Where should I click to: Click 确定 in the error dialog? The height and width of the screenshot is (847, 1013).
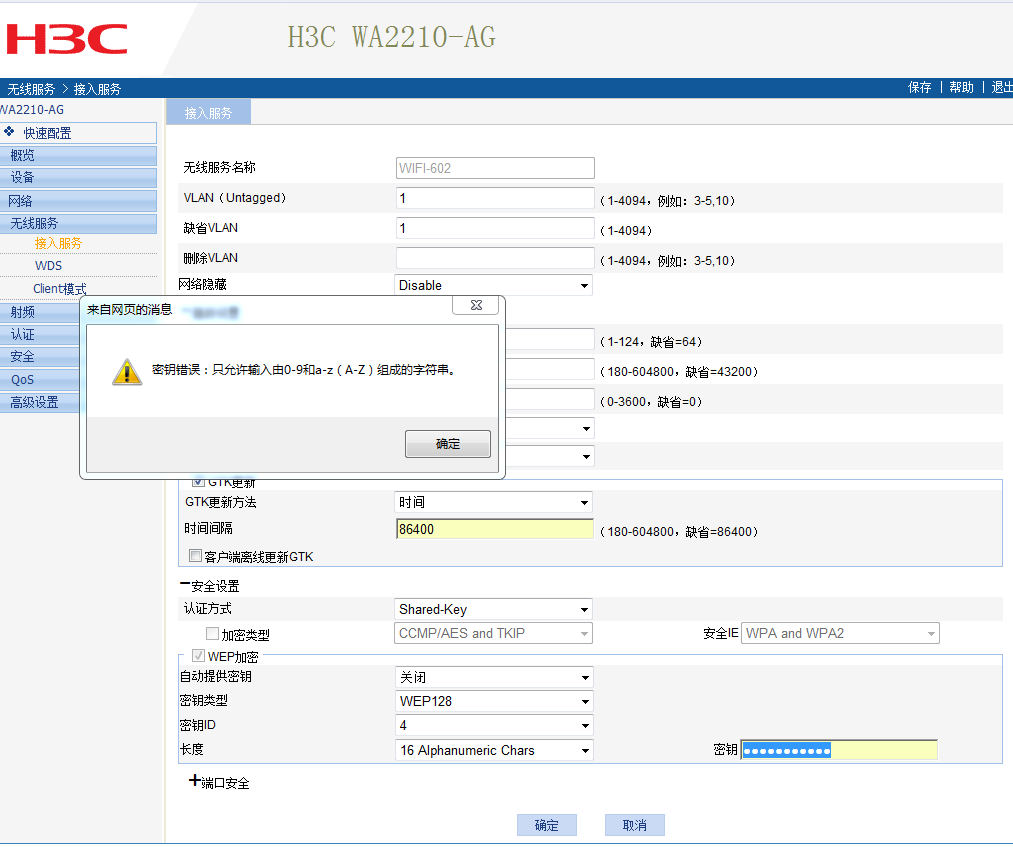point(447,444)
